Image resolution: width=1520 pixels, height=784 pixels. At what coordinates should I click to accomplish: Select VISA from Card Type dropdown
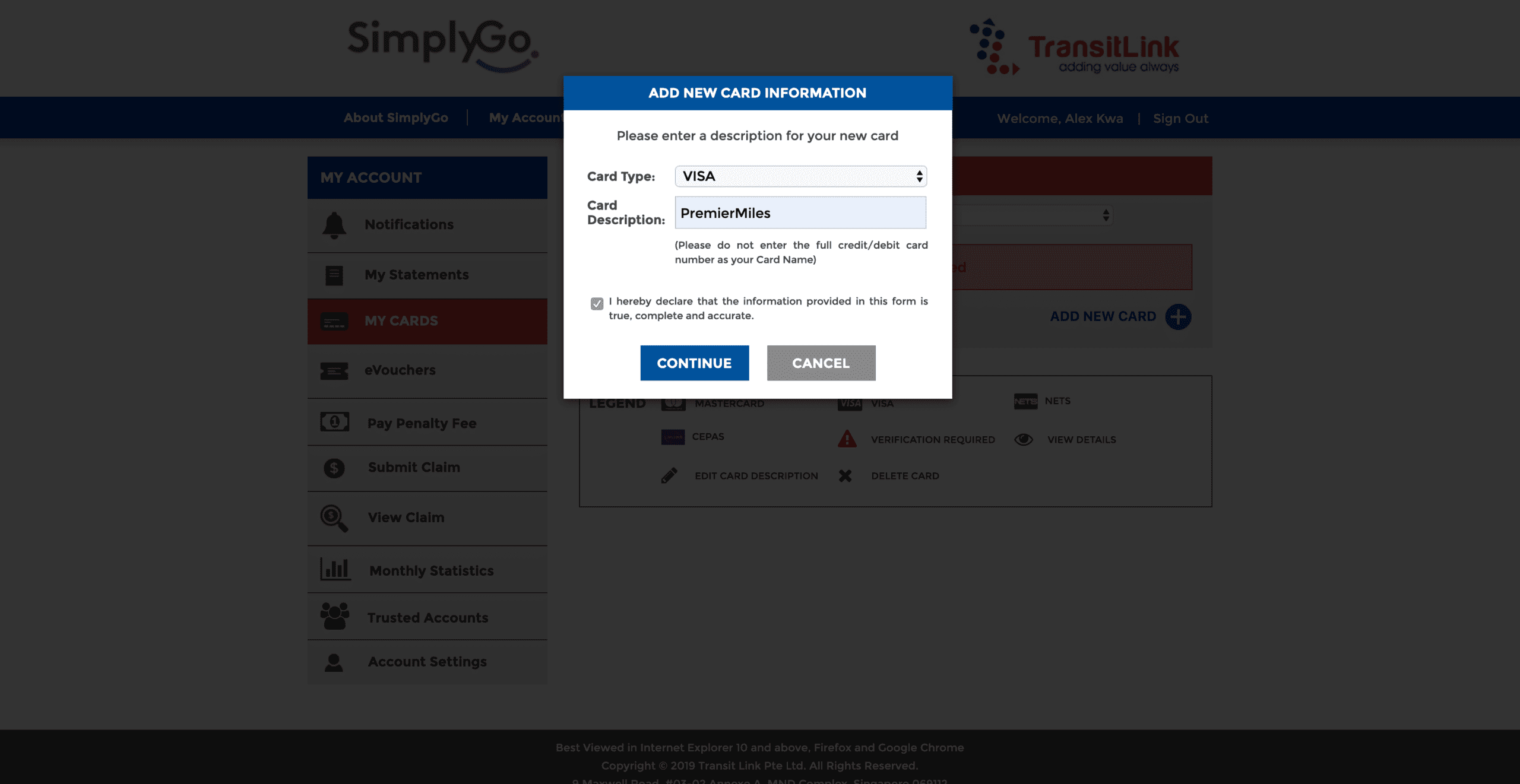(x=800, y=176)
